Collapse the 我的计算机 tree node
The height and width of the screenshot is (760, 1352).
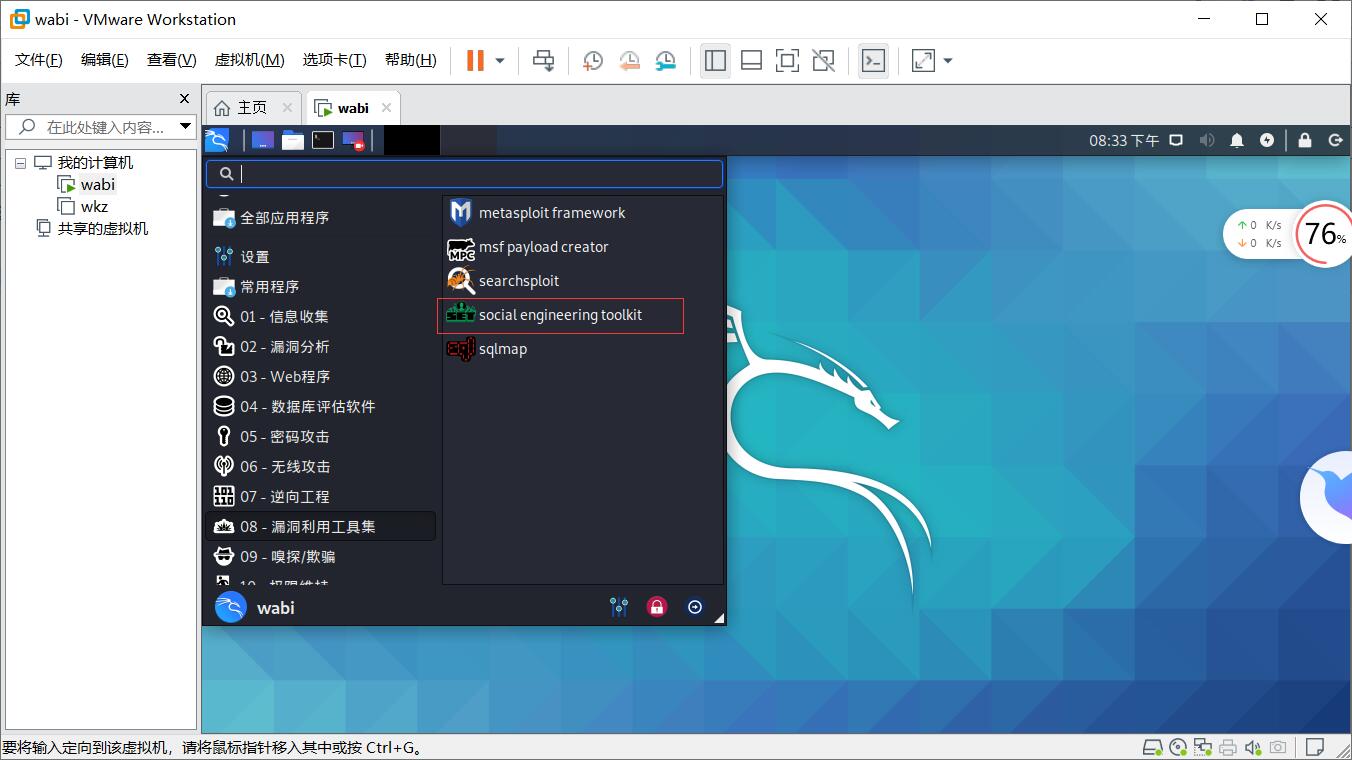[20, 163]
